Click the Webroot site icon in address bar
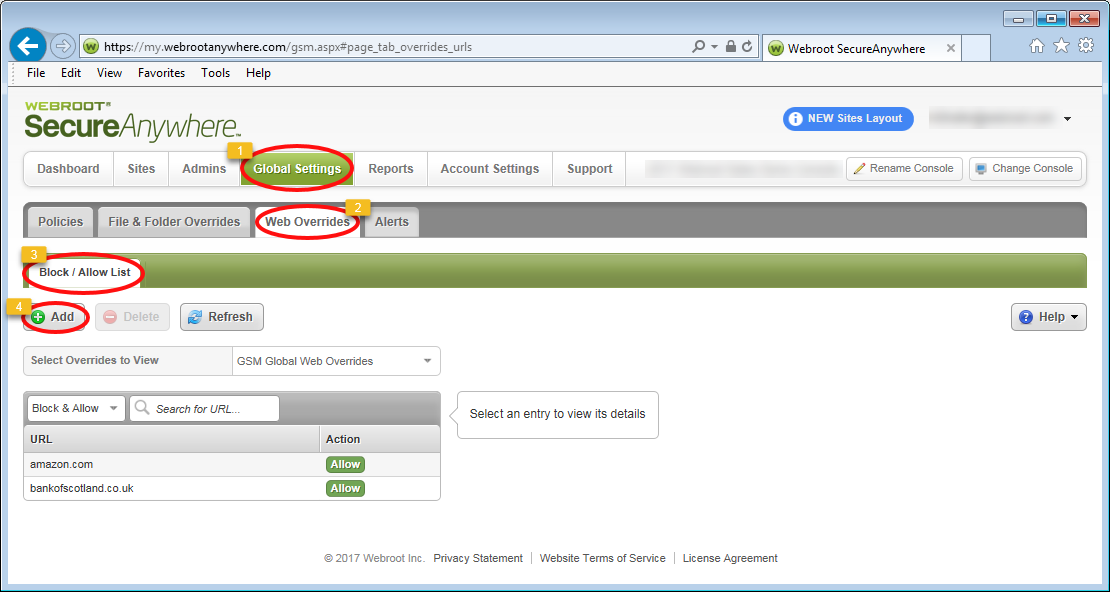1110x592 pixels. (91, 47)
